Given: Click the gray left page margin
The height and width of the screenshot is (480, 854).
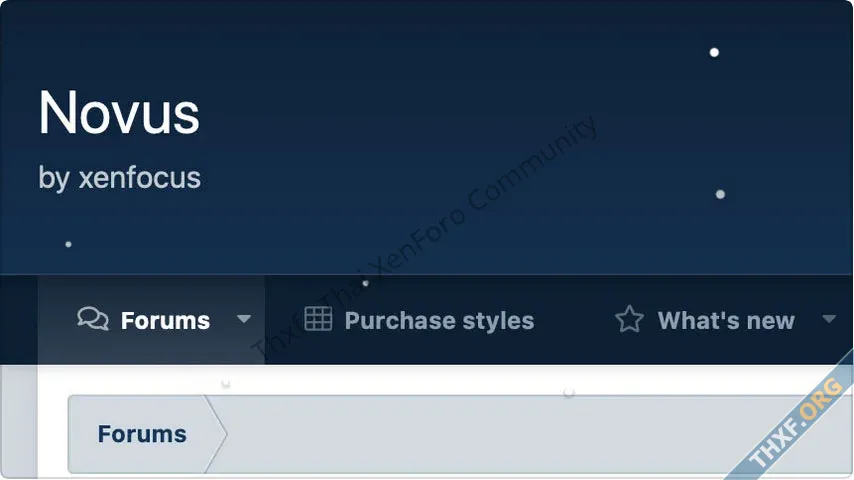Looking at the screenshot, I should (19, 422).
